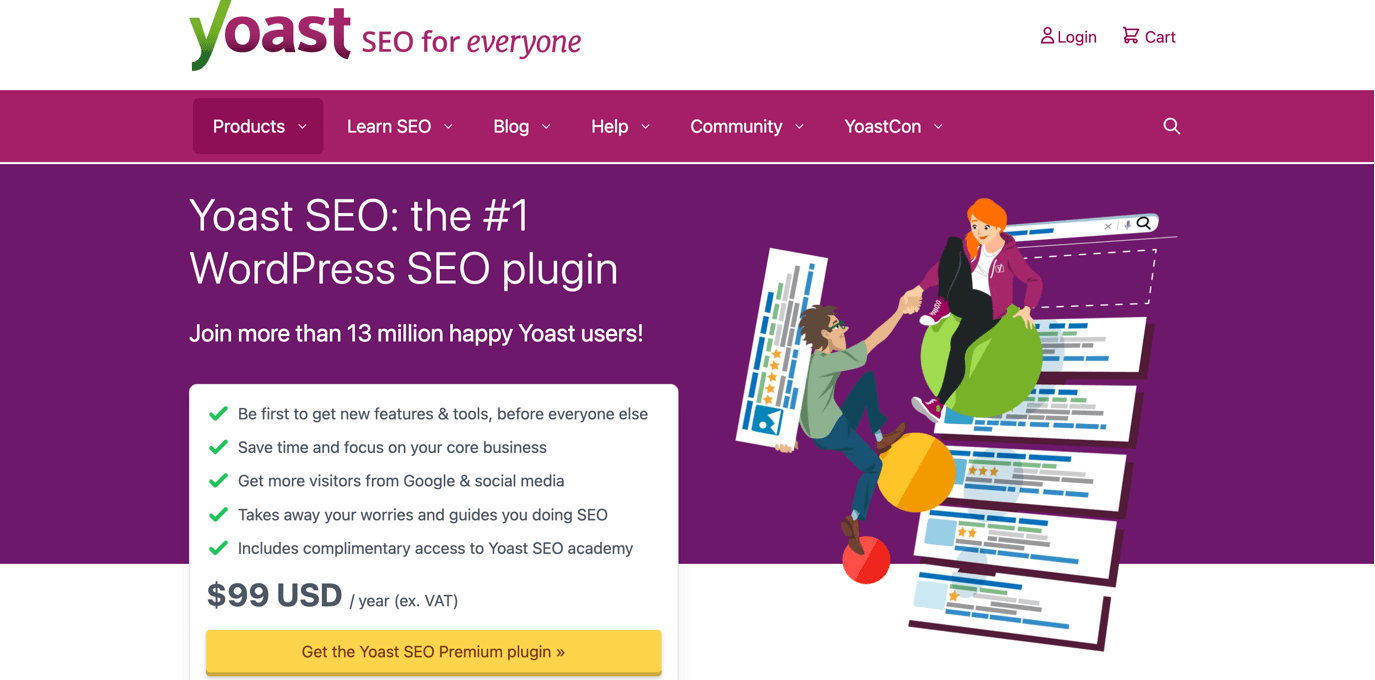Click the 'Yoast SEO: the #1 WordPress SEO plugin' heading
This screenshot has height=680, width=1375.
point(404,242)
